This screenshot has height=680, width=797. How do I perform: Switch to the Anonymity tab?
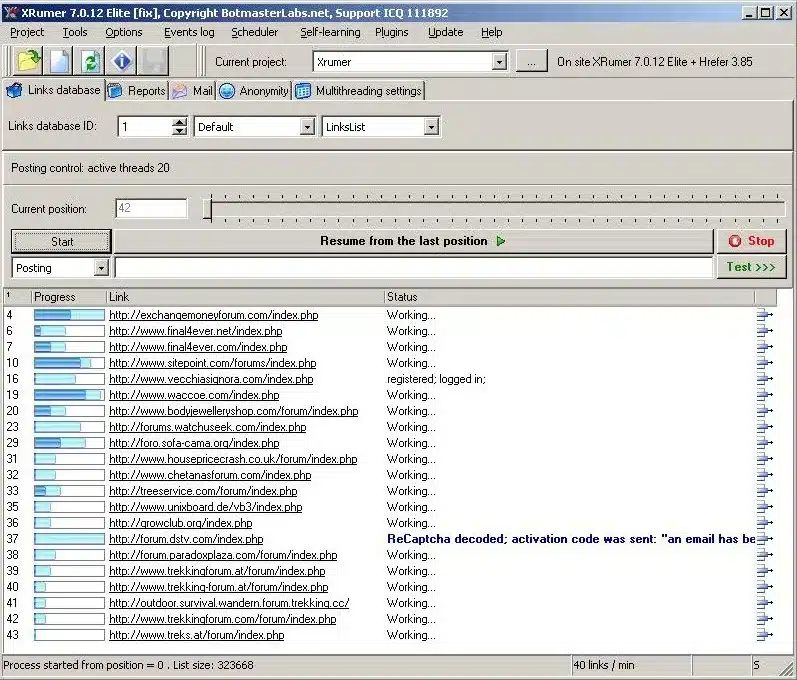pyautogui.click(x=254, y=91)
